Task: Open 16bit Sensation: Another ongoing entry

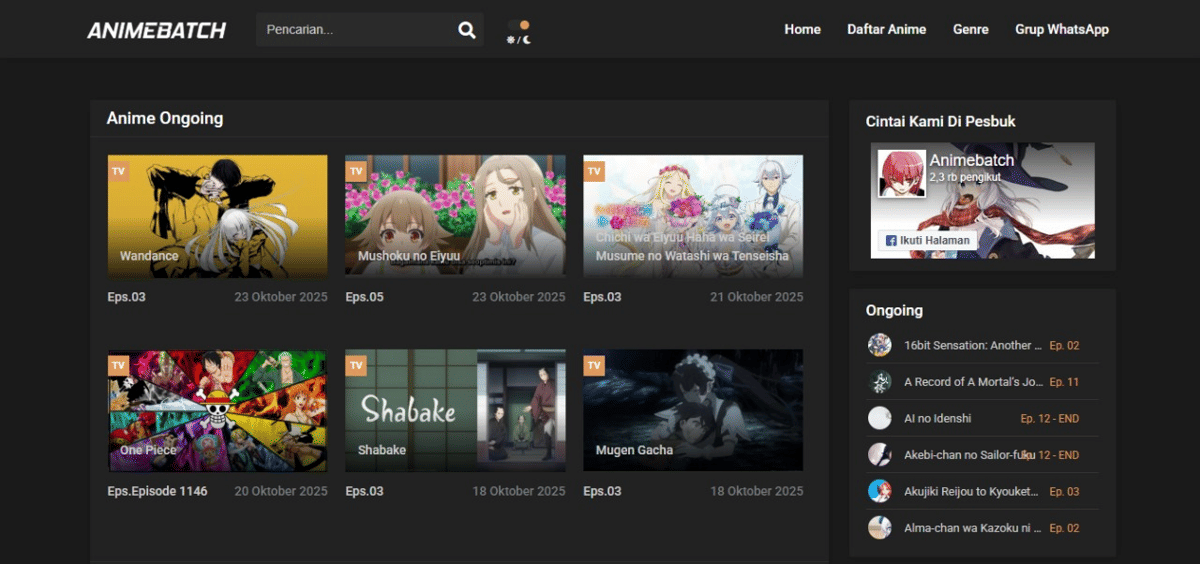Action: pos(973,345)
